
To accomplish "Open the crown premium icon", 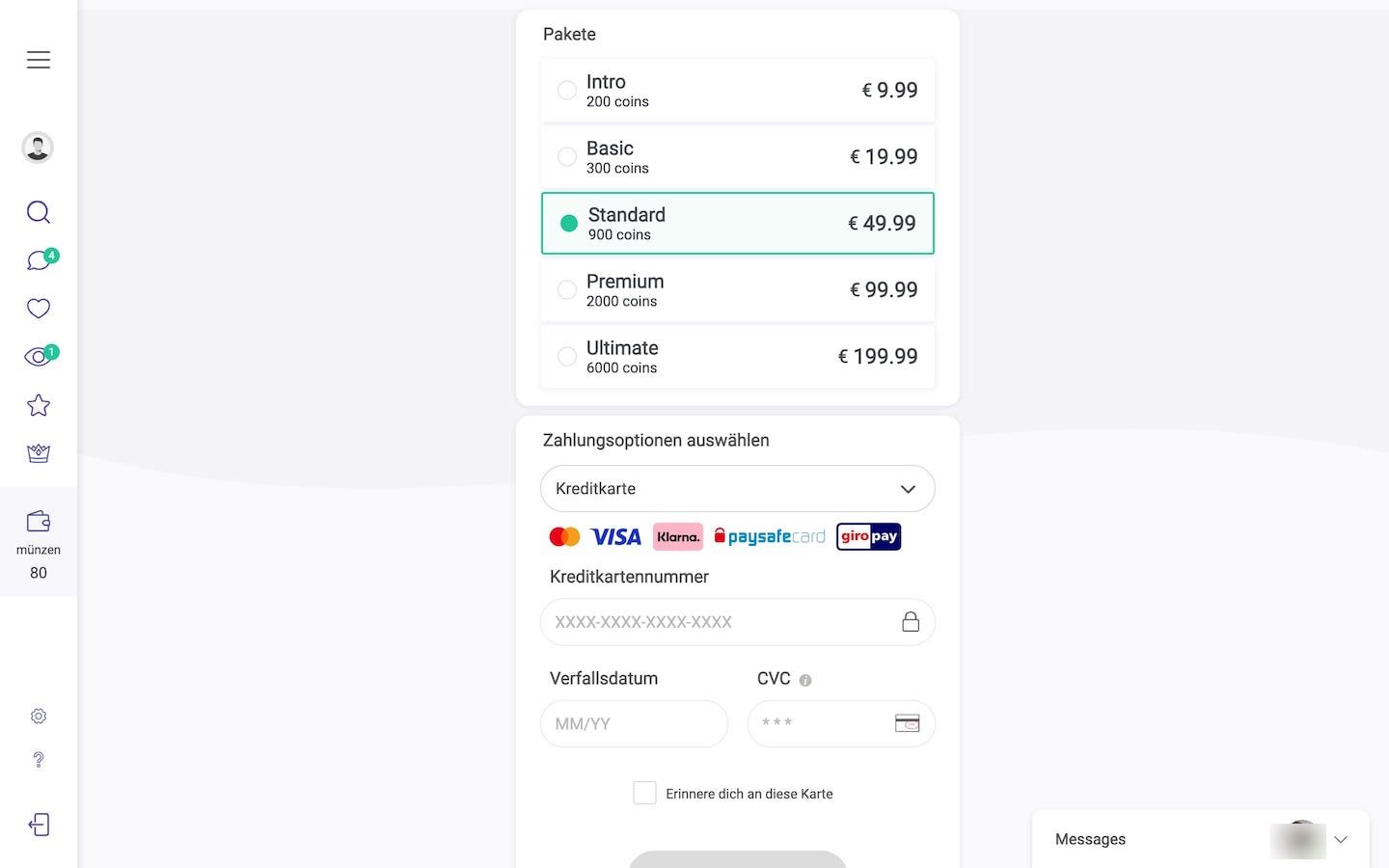I will click(x=39, y=453).
